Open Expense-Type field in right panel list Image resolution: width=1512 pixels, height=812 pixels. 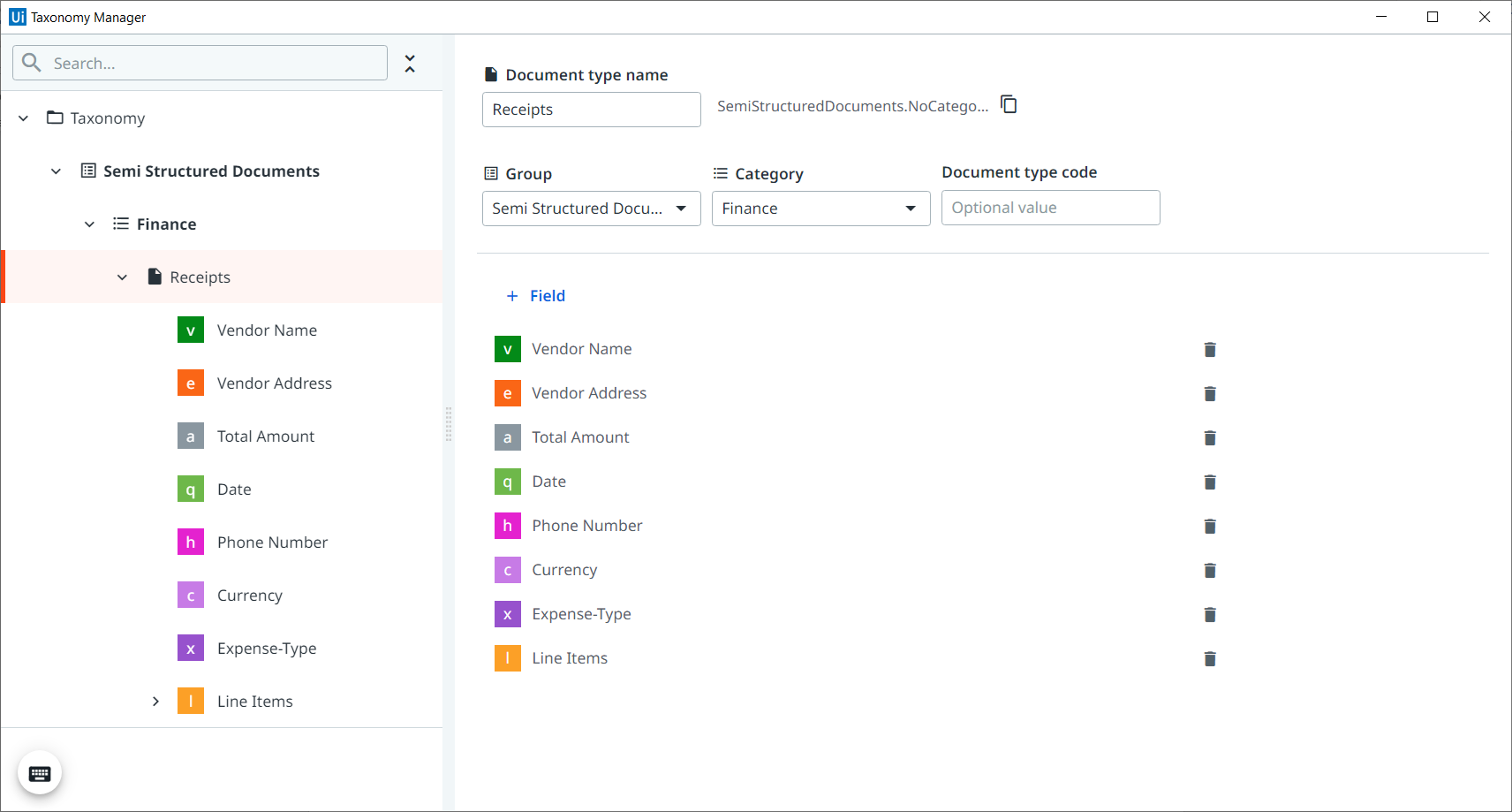click(x=580, y=614)
